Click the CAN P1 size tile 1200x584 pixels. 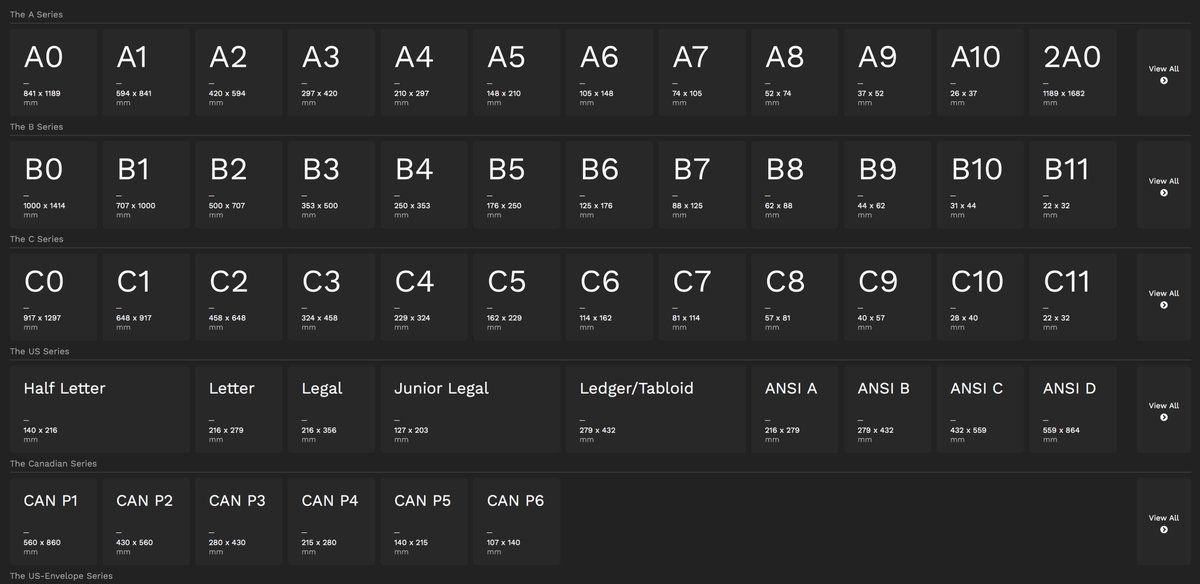coord(53,521)
